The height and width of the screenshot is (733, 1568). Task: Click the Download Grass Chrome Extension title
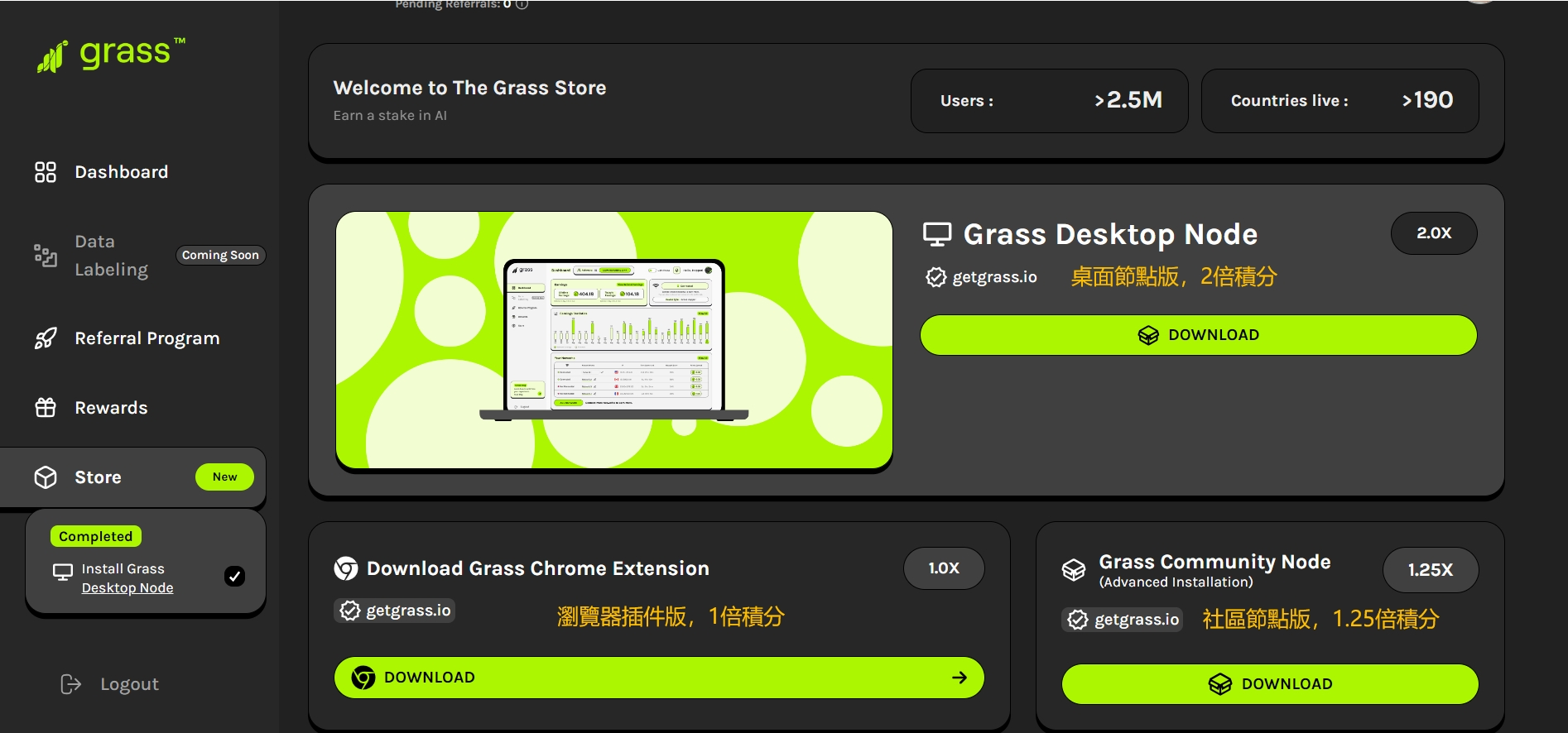pyautogui.click(x=538, y=568)
